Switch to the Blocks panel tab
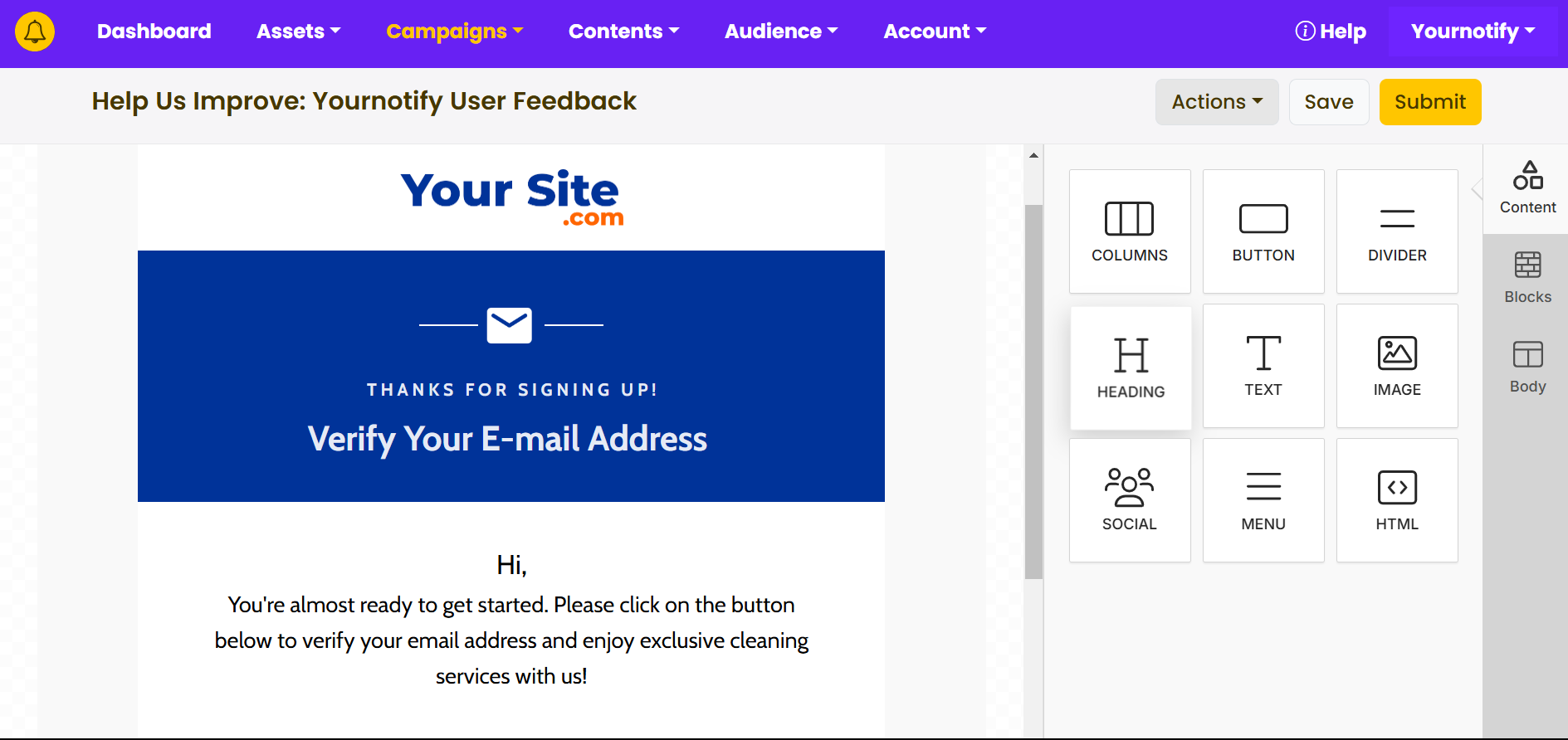1568x740 pixels. (x=1527, y=279)
